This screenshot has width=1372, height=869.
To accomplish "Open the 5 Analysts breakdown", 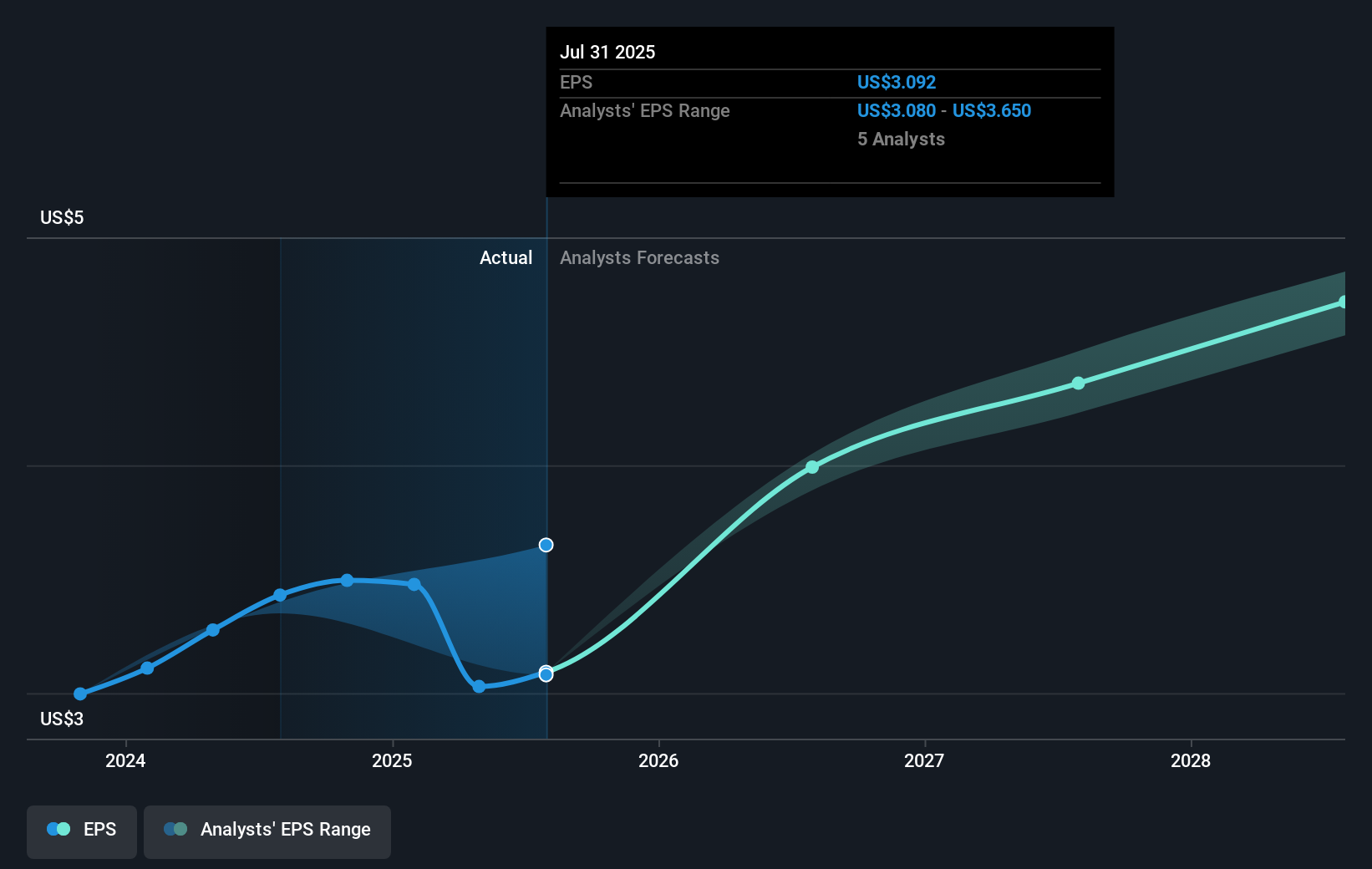I will (900, 139).
